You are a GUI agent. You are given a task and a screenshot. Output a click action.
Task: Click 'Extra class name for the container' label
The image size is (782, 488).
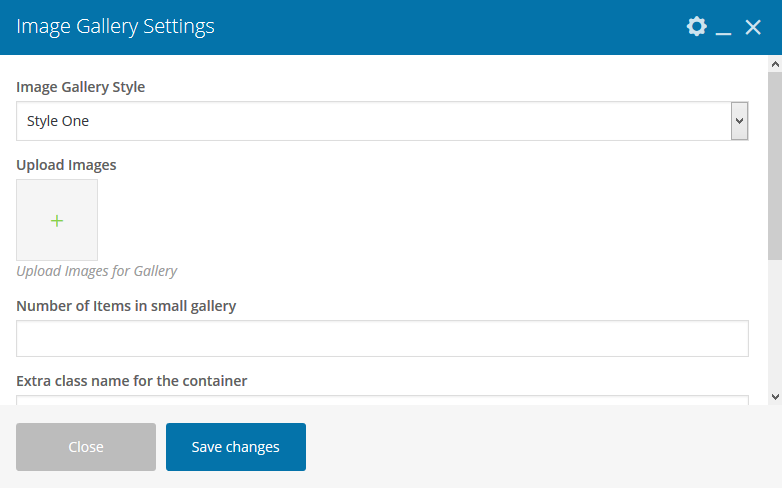[x=131, y=381]
